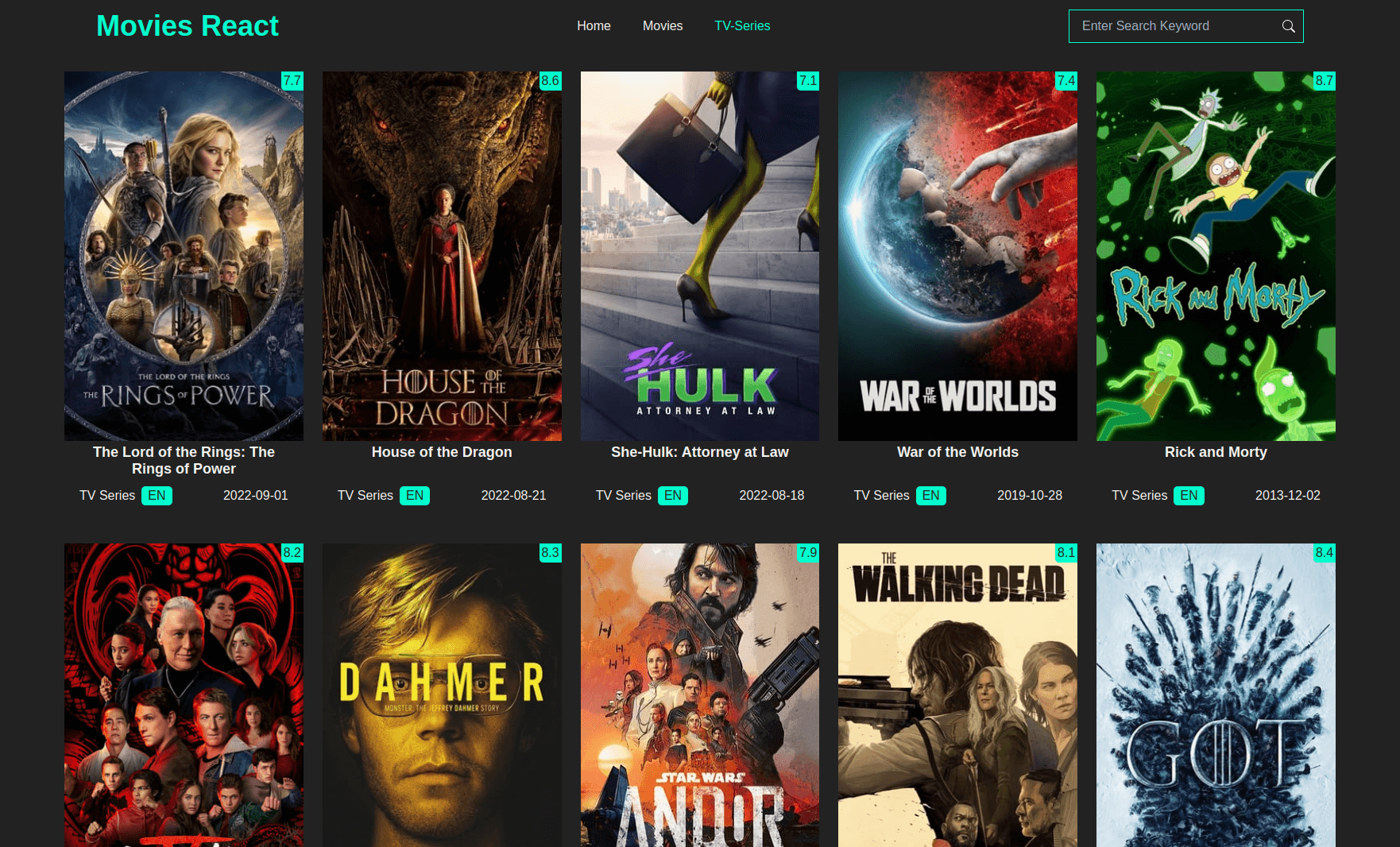Open the Dahmer poster
This screenshot has width=1400, height=847.
click(442, 695)
